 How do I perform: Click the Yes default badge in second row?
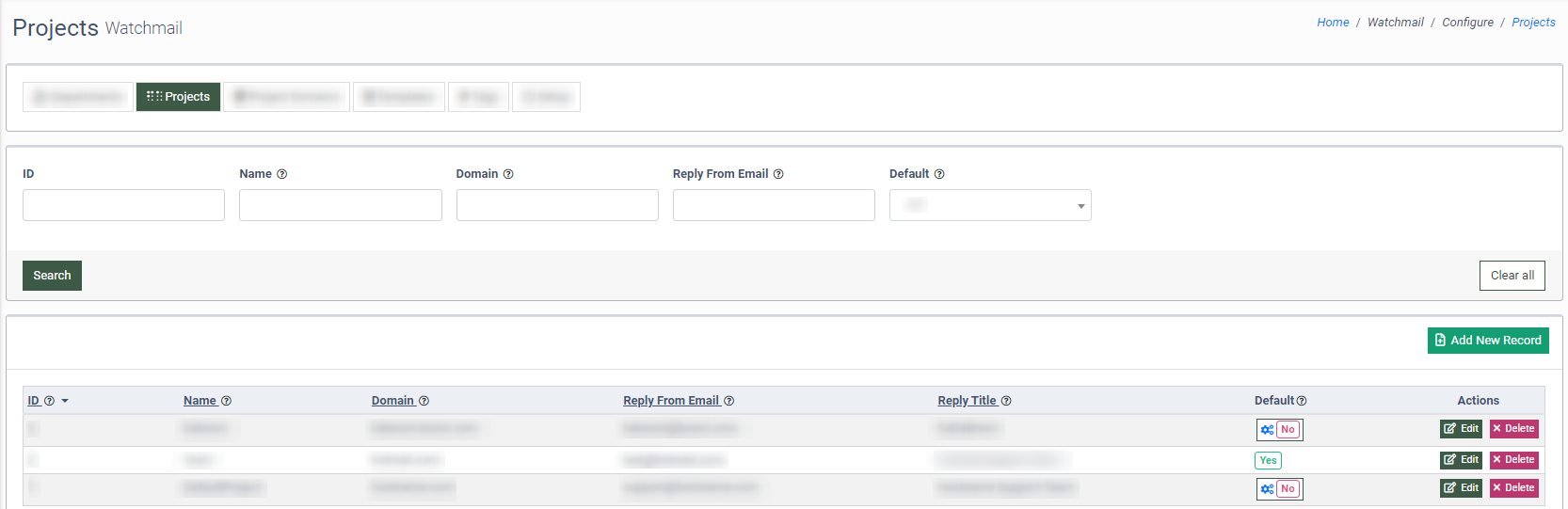[x=1268, y=460]
